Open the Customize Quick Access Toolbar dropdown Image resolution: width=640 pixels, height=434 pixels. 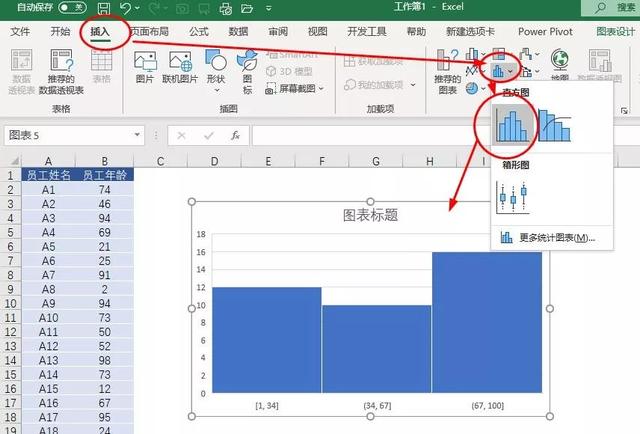coord(269,8)
